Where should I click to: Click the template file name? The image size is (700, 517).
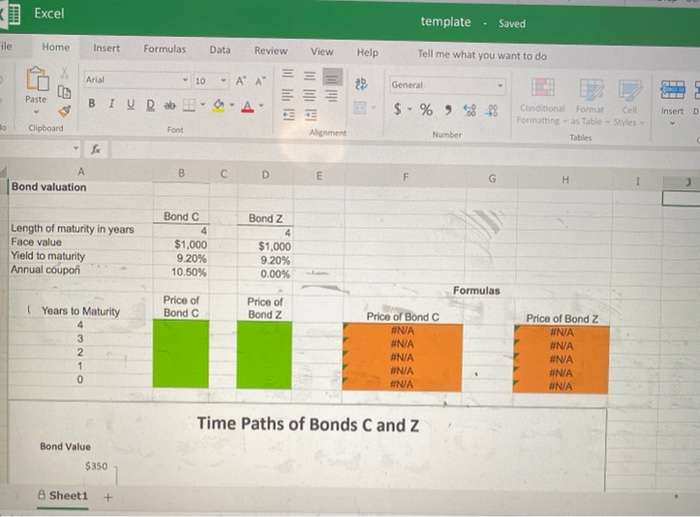click(x=446, y=21)
